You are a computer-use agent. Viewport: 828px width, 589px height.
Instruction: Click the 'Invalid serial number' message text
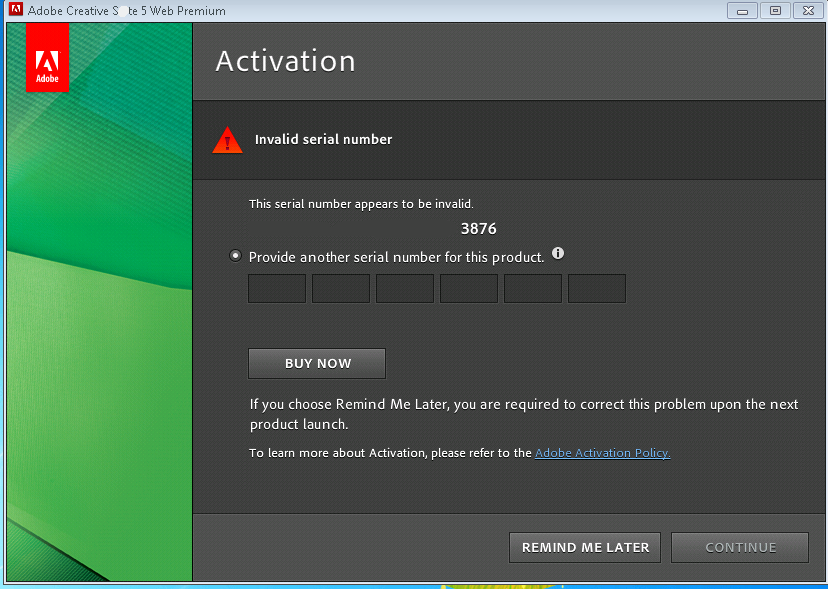click(323, 139)
